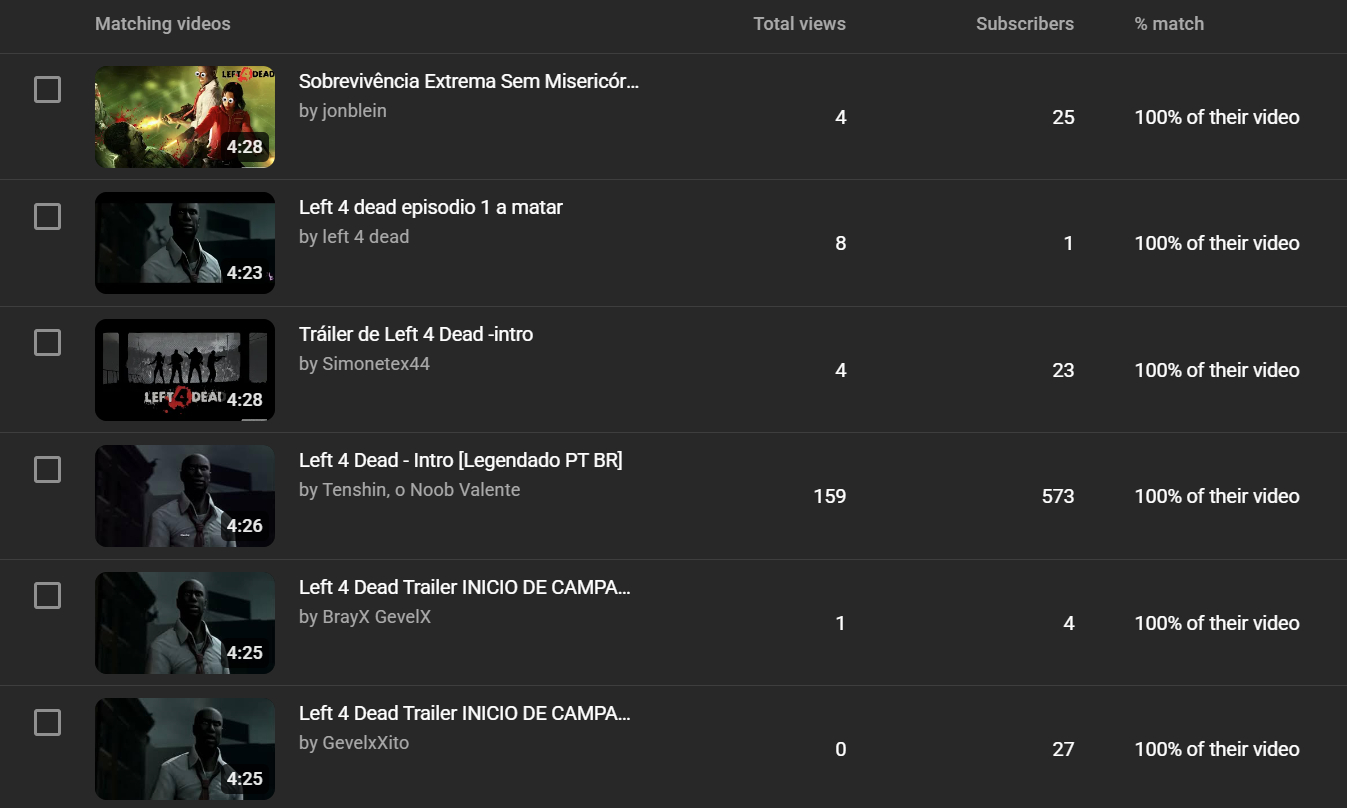Click title Left 4 Dead - Intro [Legendado PT BR]
The image size is (1347, 808).
[460, 460]
